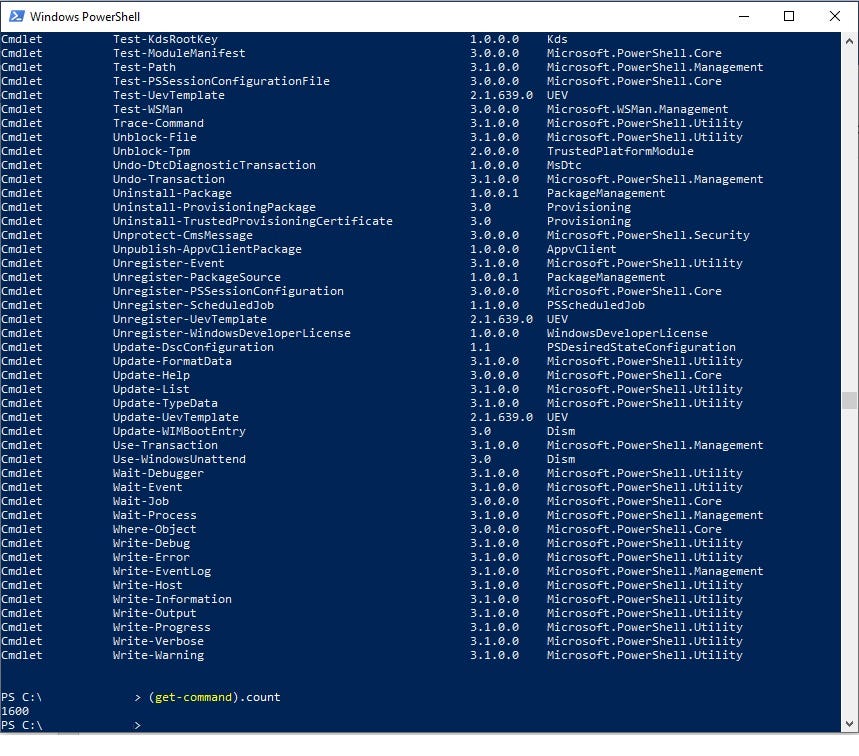The width and height of the screenshot is (859, 756).
Task: Click the Test-KdsRootKey cmdlet name
Action: click(x=165, y=39)
